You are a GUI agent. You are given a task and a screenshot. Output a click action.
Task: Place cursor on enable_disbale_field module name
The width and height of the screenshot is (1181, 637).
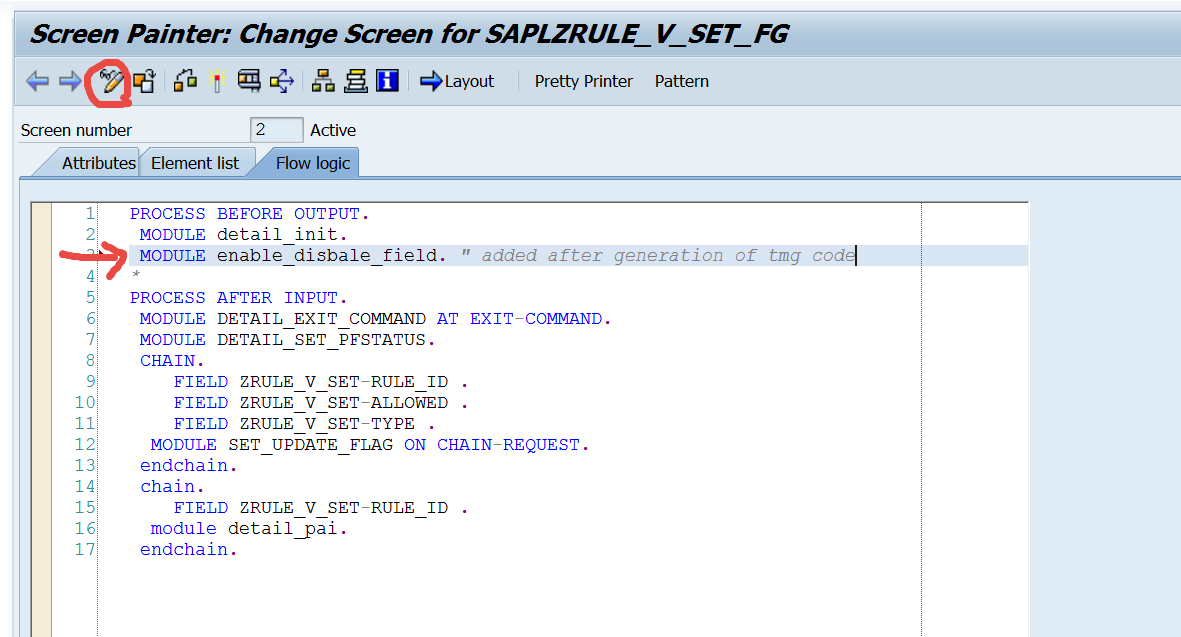(x=327, y=256)
